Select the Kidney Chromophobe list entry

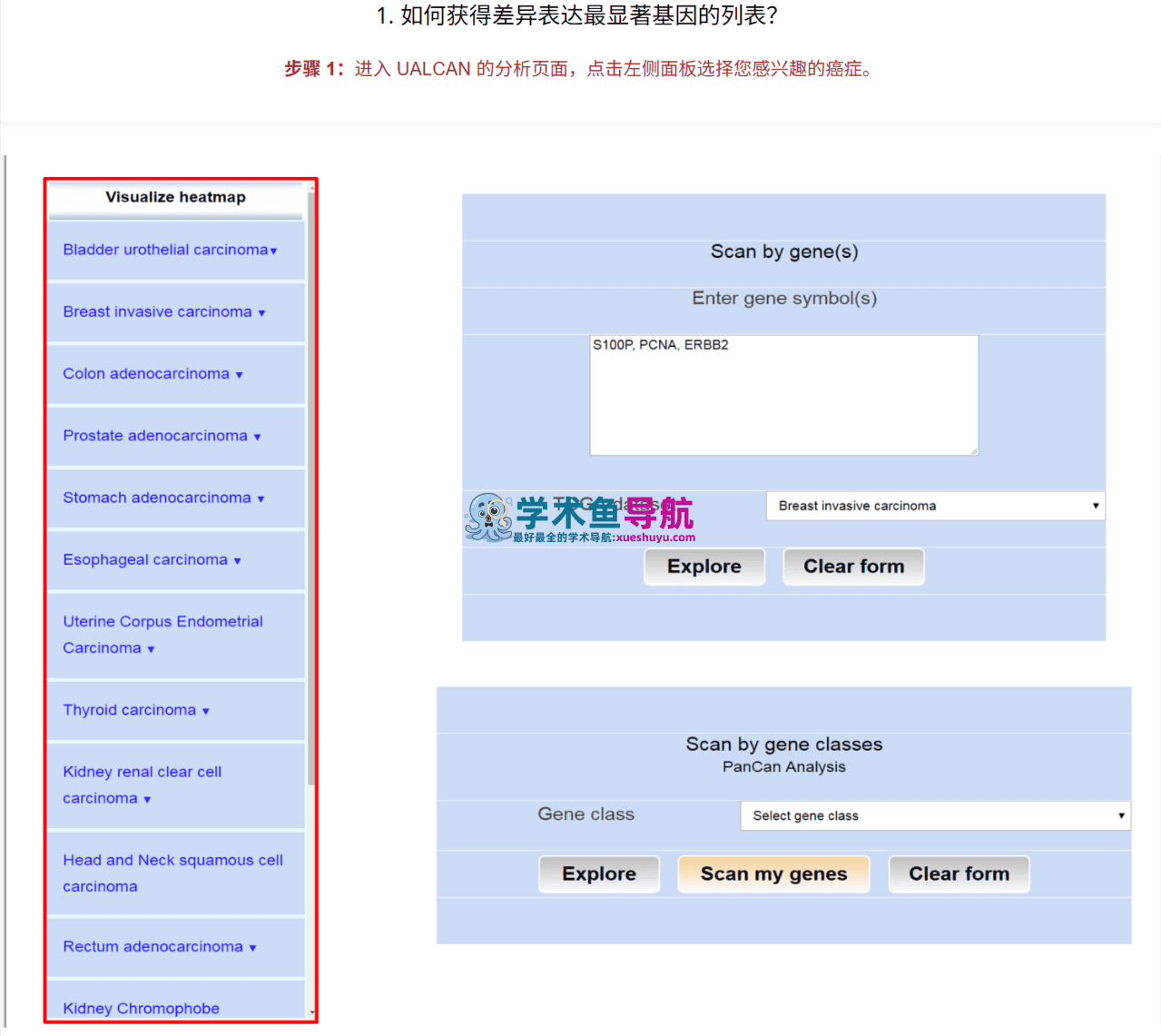141,1008
